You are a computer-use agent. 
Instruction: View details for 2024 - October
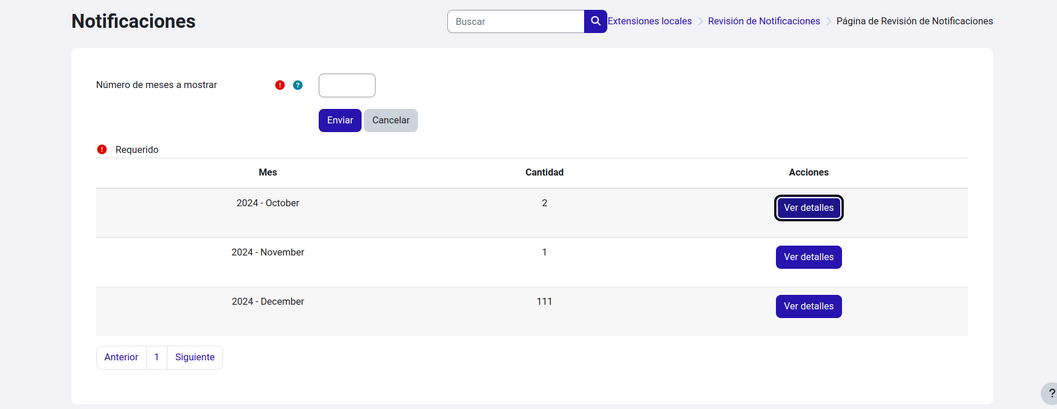[808, 208]
